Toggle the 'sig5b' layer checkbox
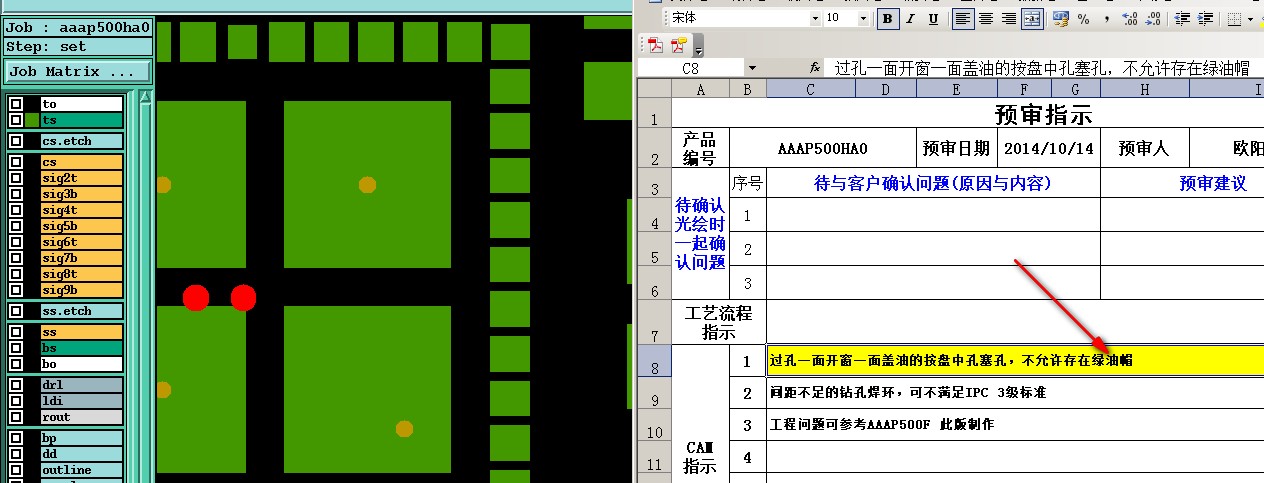The height and width of the screenshot is (483, 1264). point(15,226)
